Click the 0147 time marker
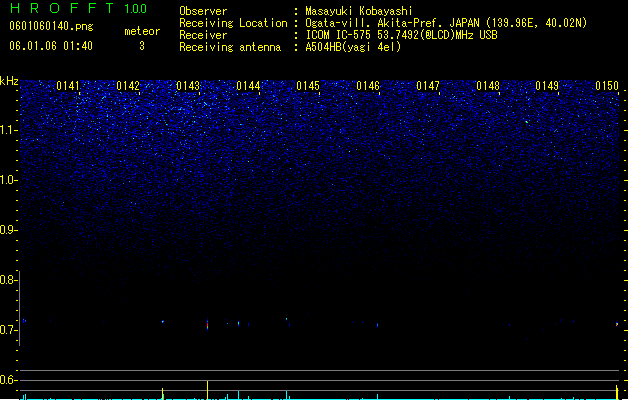 click(428, 86)
